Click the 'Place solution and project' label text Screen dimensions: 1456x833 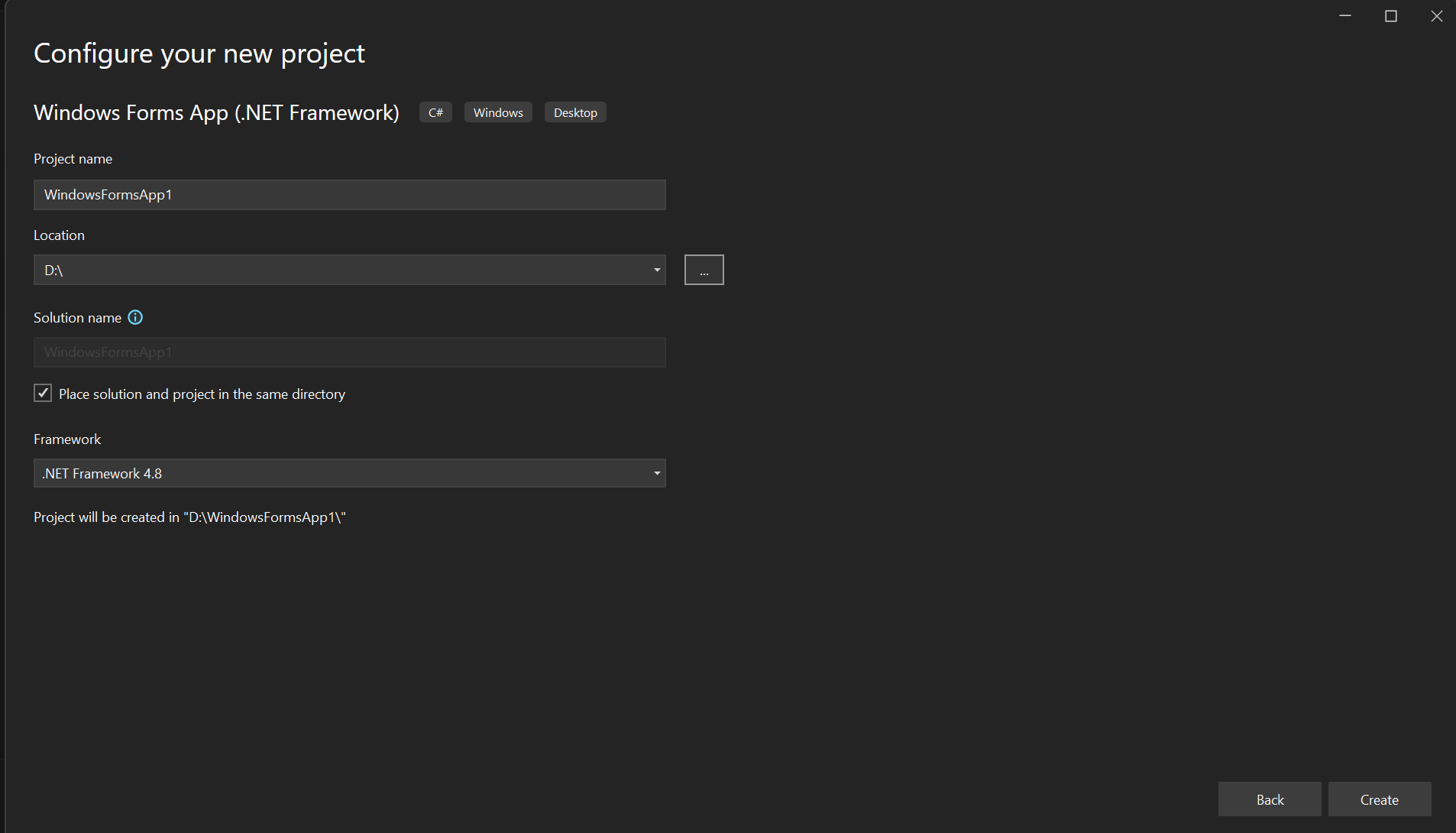coord(202,394)
